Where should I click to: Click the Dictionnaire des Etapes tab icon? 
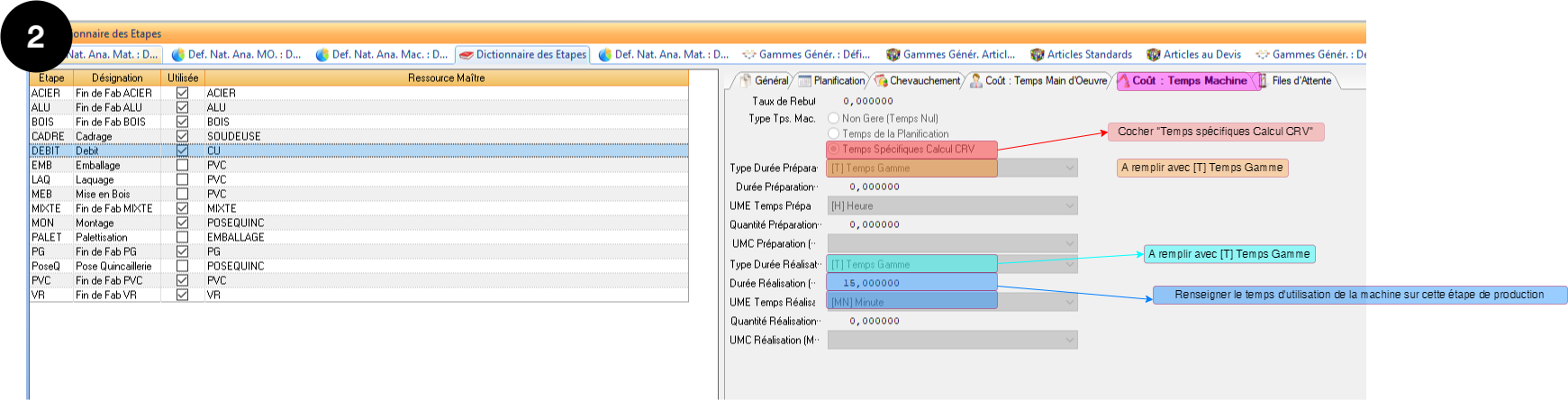[466, 55]
